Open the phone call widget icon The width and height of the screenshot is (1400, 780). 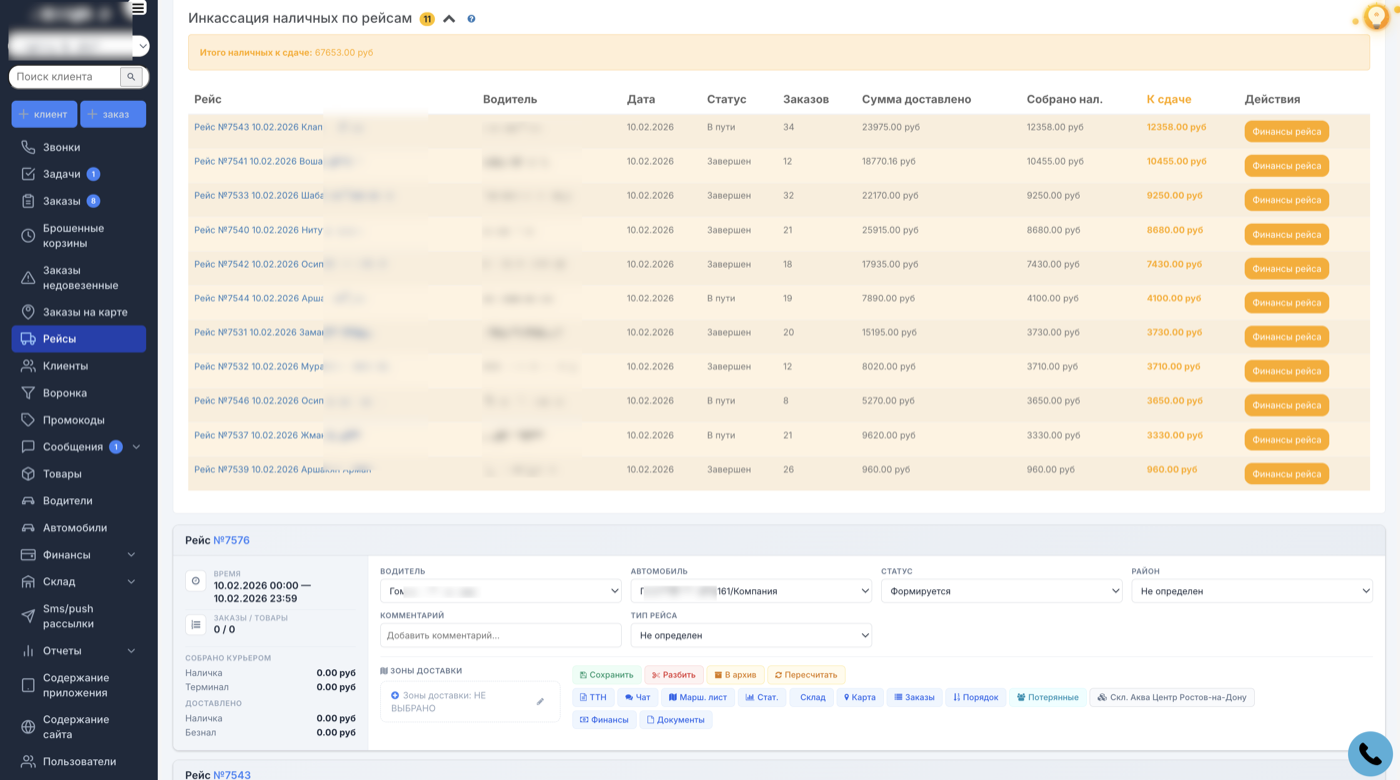1369,753
